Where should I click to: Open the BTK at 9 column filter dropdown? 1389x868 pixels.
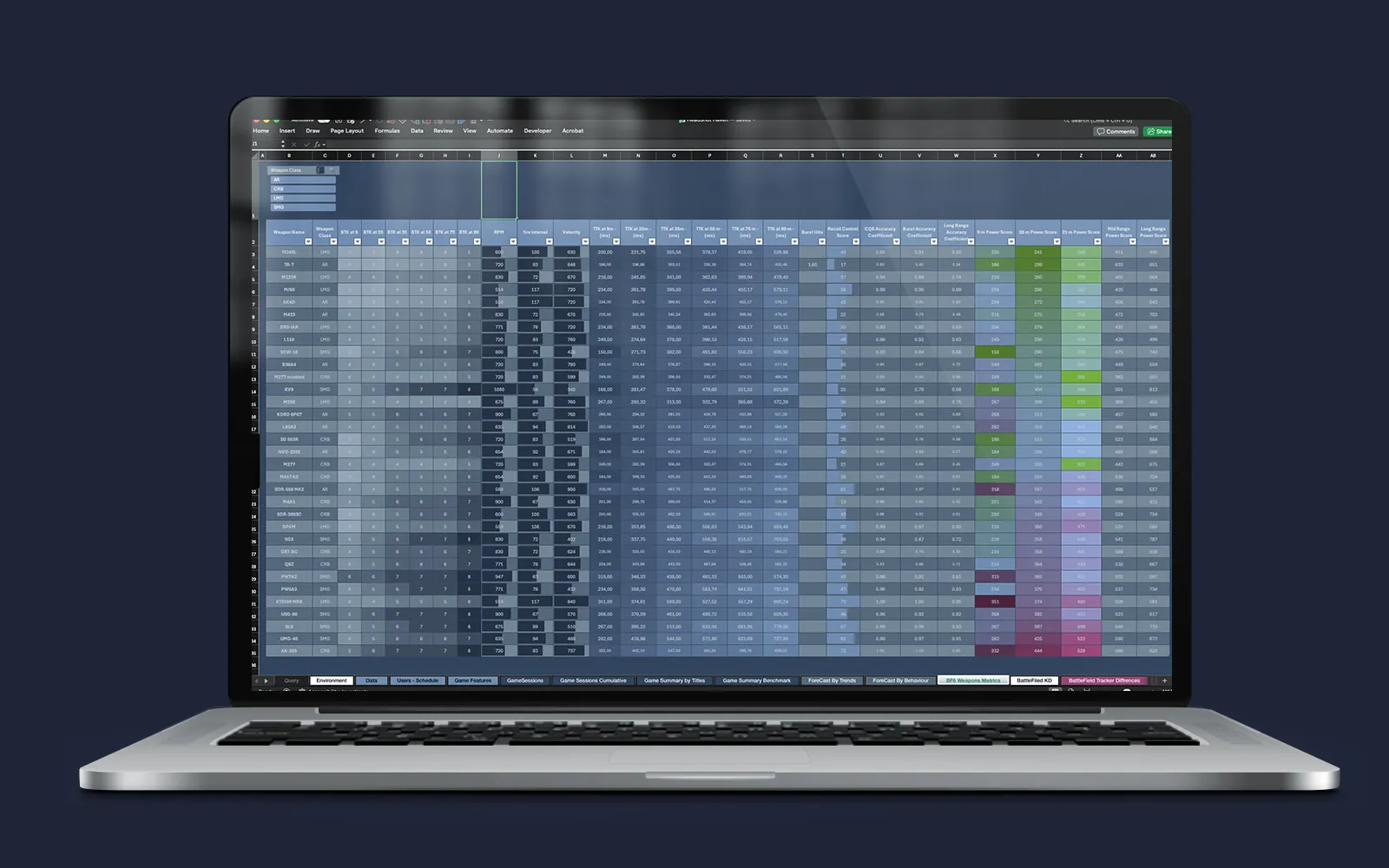tap(358, 241)
